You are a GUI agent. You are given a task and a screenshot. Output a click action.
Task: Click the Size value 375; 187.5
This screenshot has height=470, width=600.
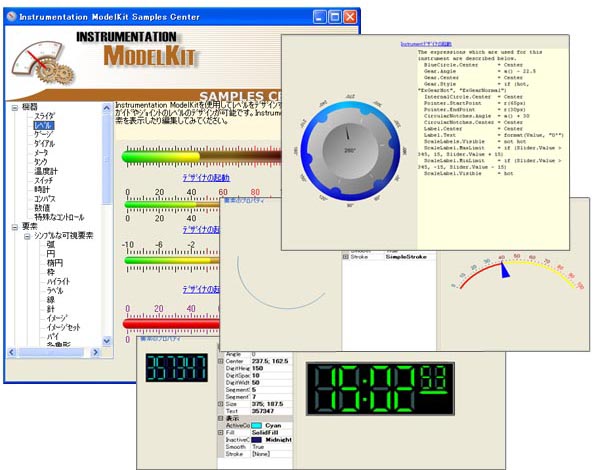tap(272, 404)
